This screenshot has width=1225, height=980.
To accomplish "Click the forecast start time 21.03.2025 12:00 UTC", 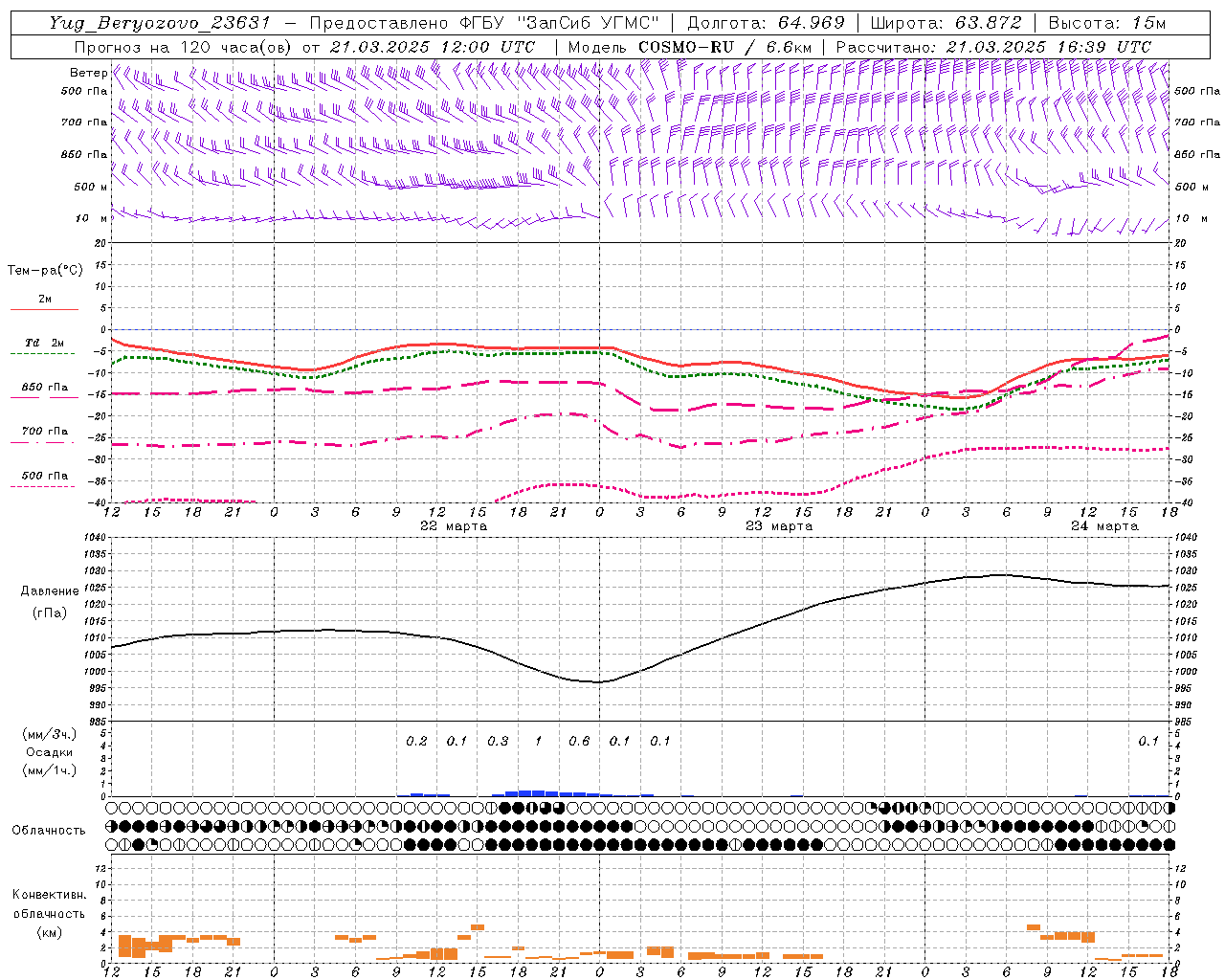I will point(433,46).
